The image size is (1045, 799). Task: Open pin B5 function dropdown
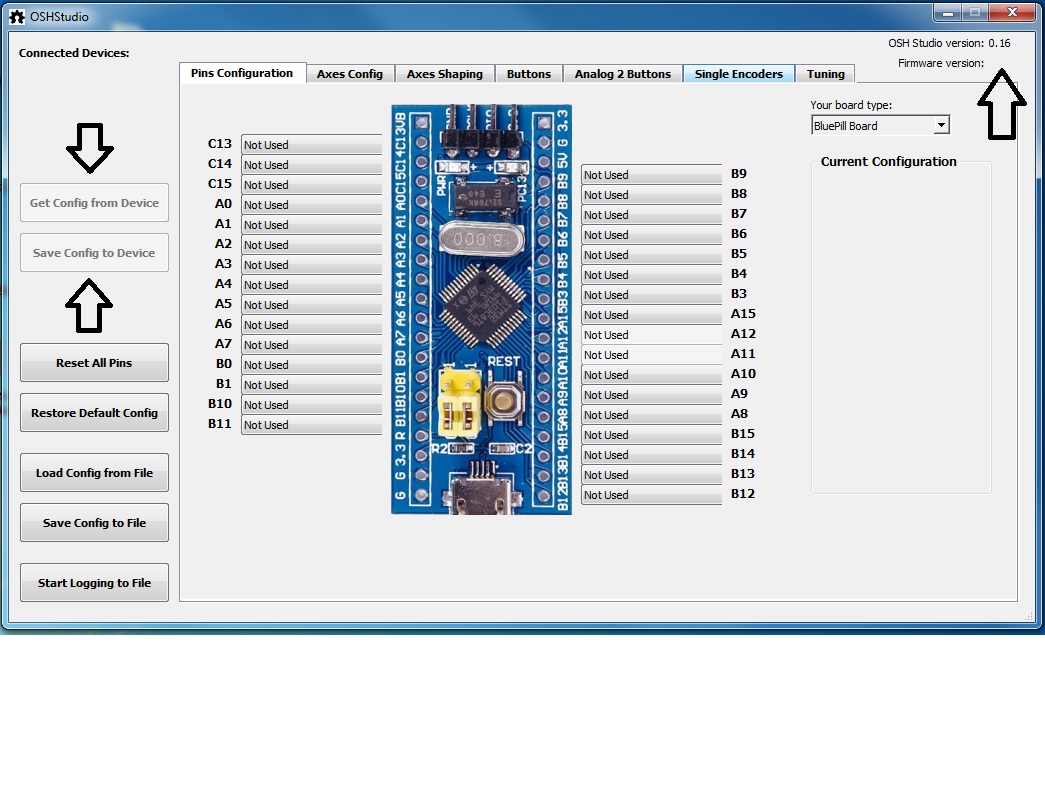click(652, 255)
